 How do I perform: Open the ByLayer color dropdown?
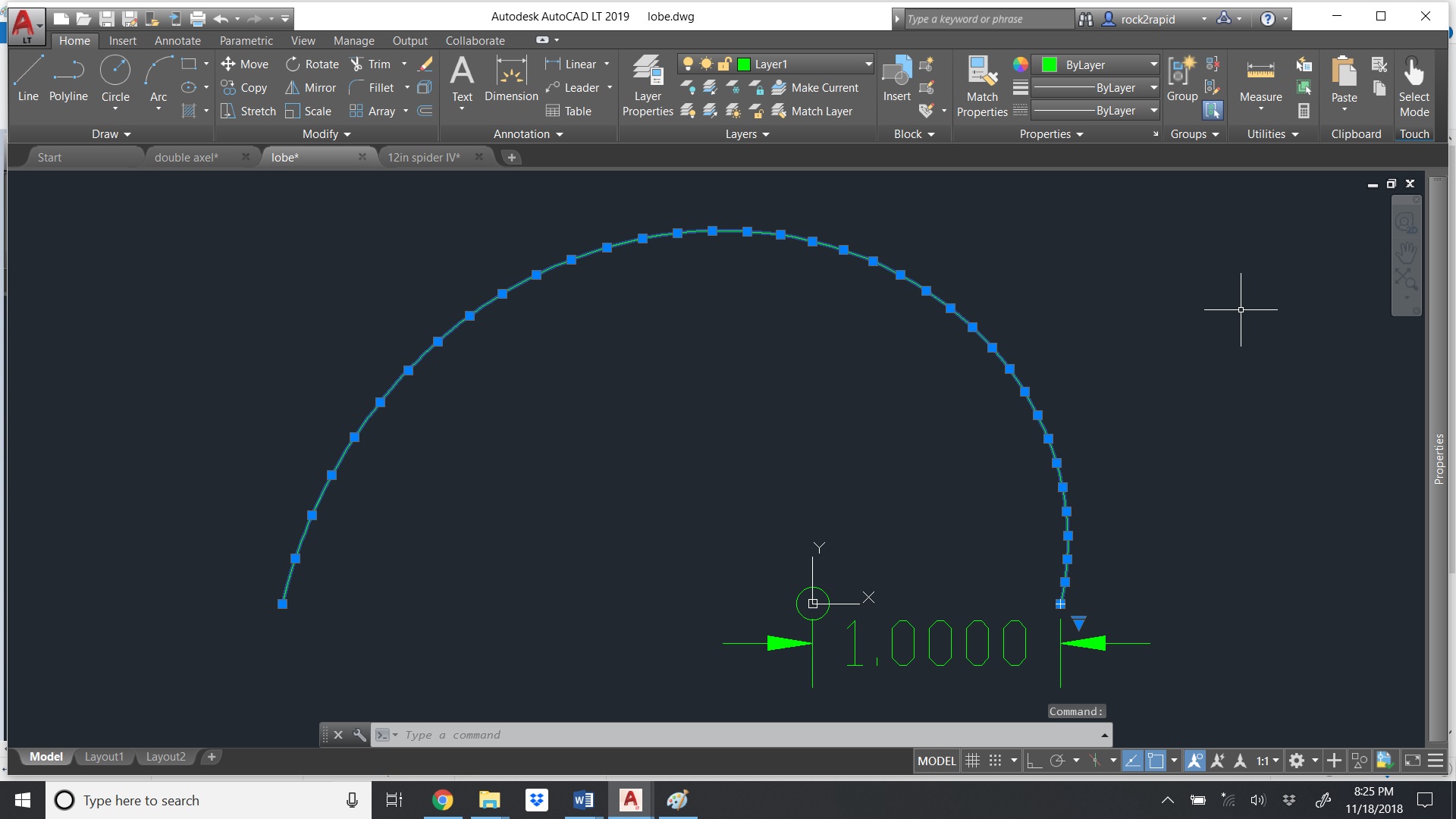(1153, 64)
